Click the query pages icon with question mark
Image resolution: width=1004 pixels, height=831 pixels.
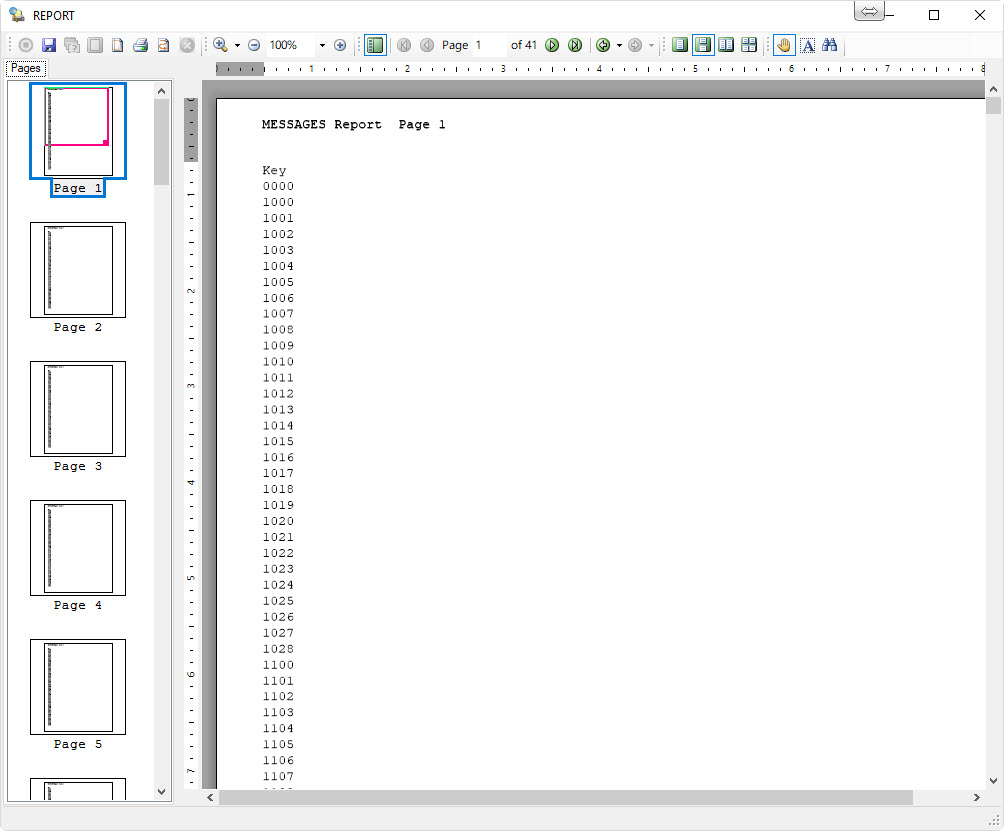pos(72,45)
